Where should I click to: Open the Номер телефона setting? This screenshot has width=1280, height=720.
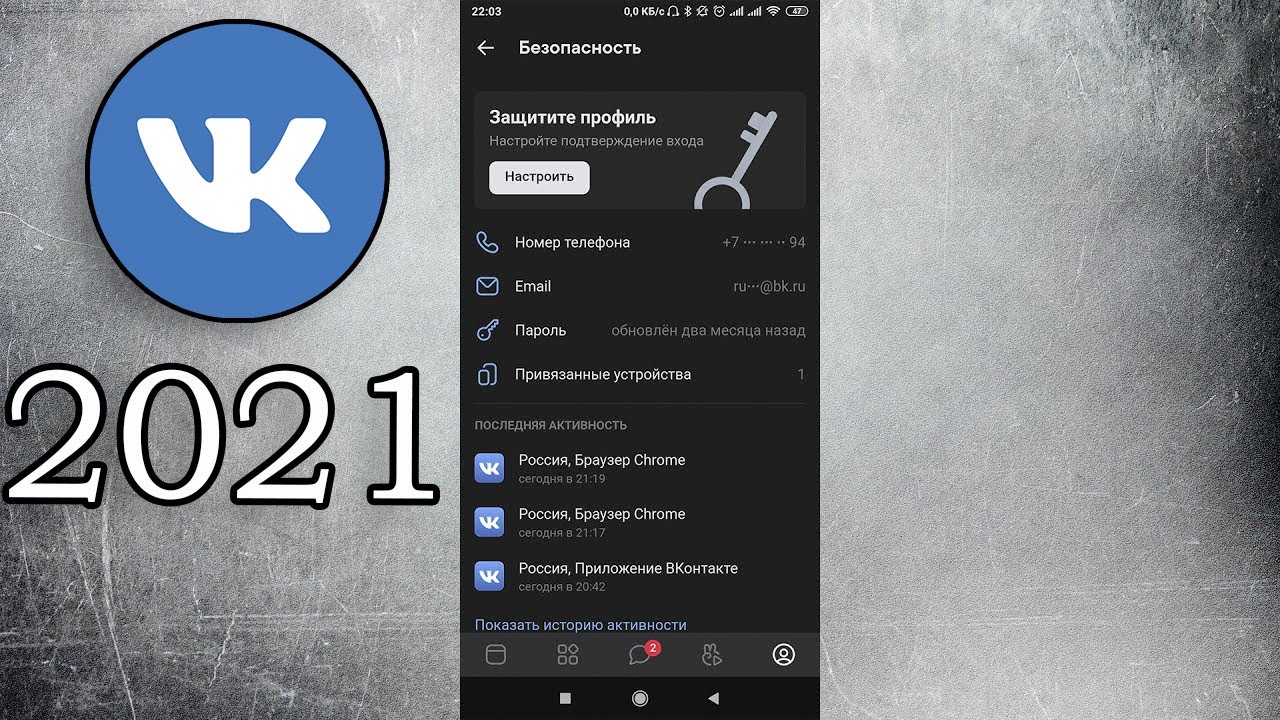tap(640, 242)
